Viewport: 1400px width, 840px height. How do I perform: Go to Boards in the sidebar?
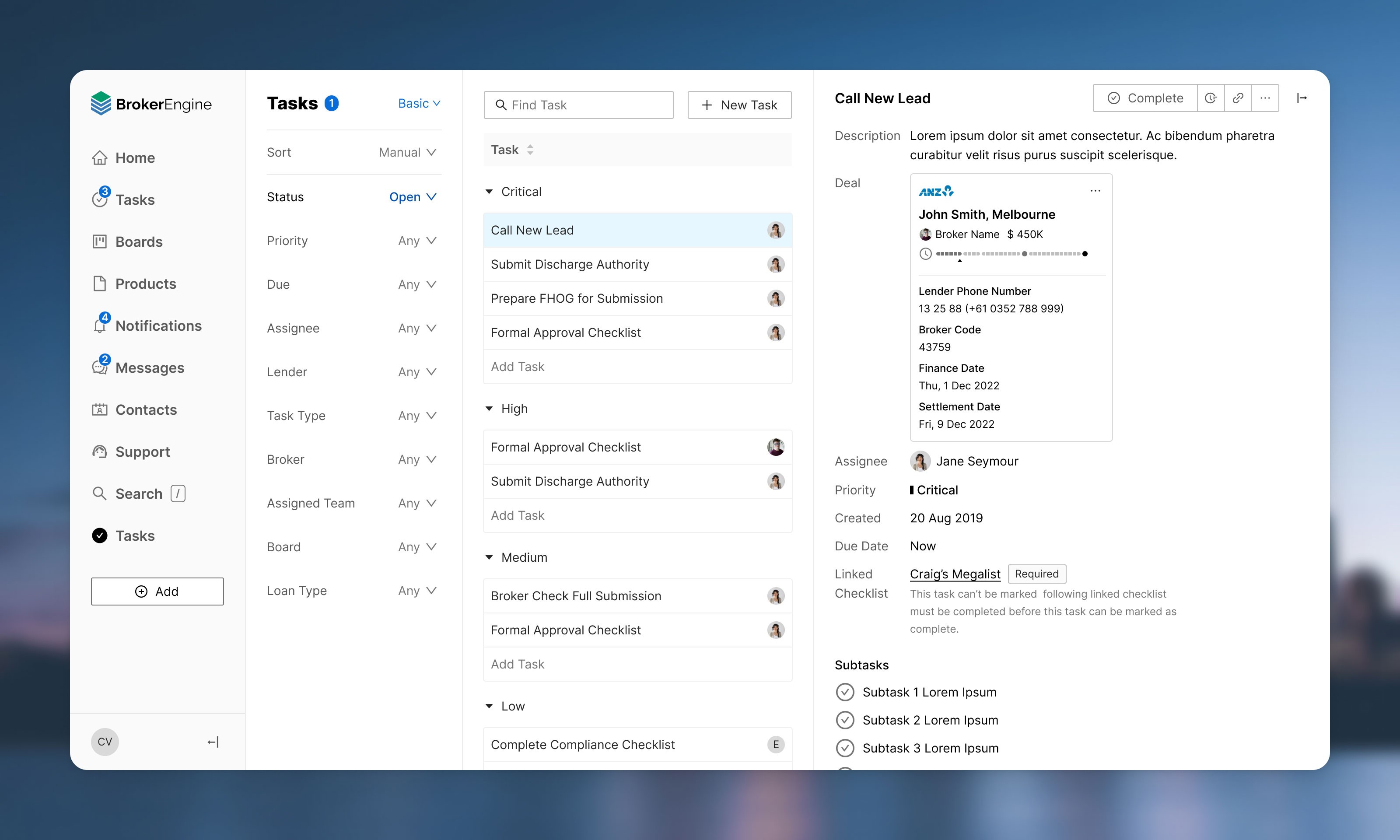click(139, 241)
